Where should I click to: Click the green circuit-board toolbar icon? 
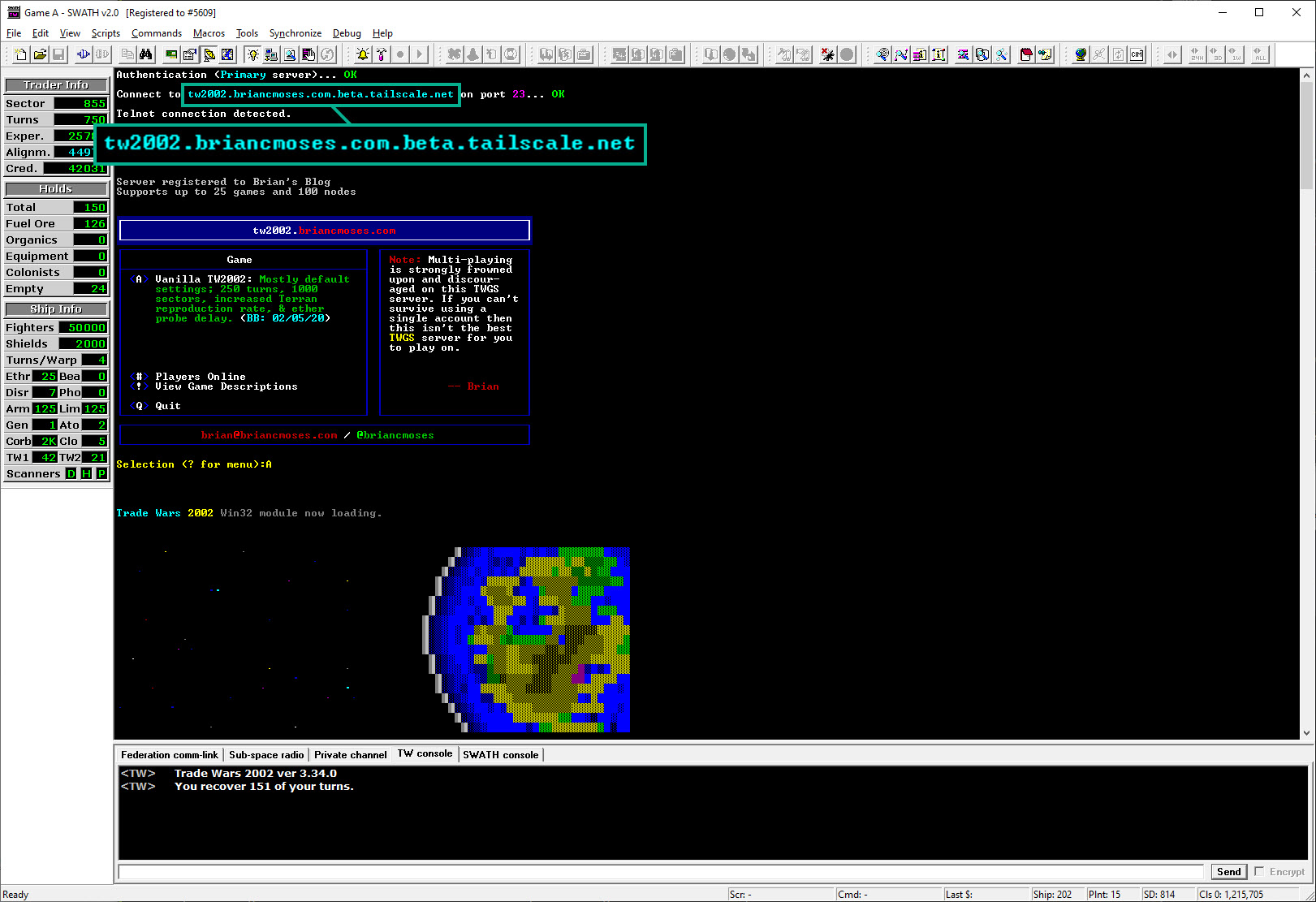point(171,54)
